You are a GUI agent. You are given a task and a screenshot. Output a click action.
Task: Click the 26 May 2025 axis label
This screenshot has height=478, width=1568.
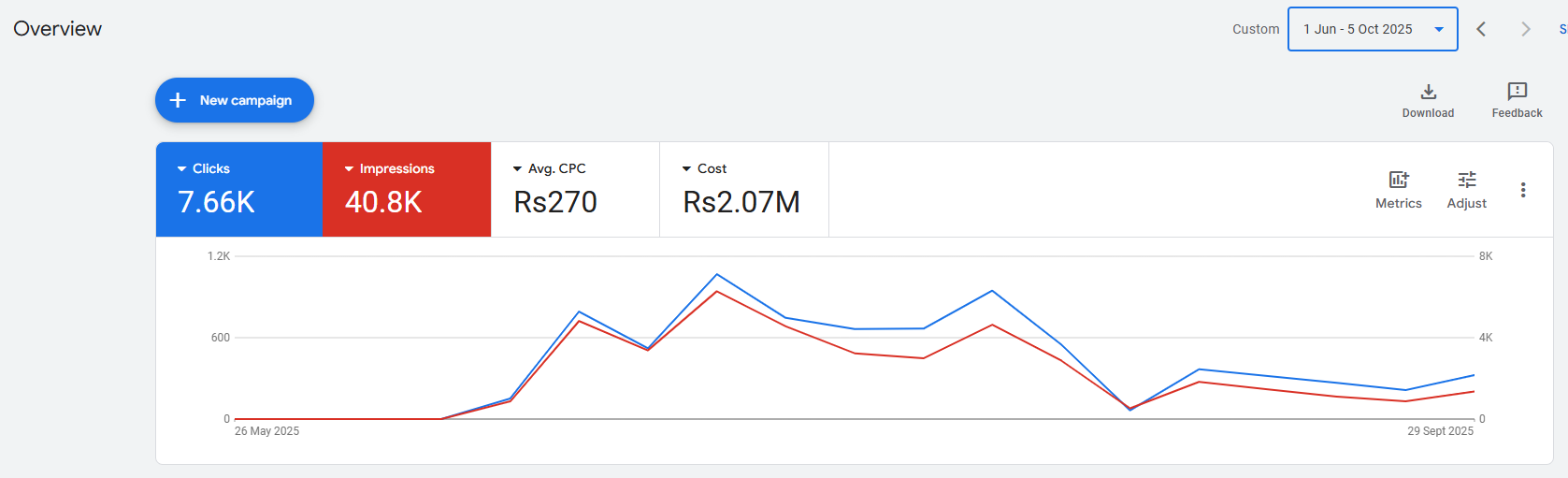pos(266,431)
